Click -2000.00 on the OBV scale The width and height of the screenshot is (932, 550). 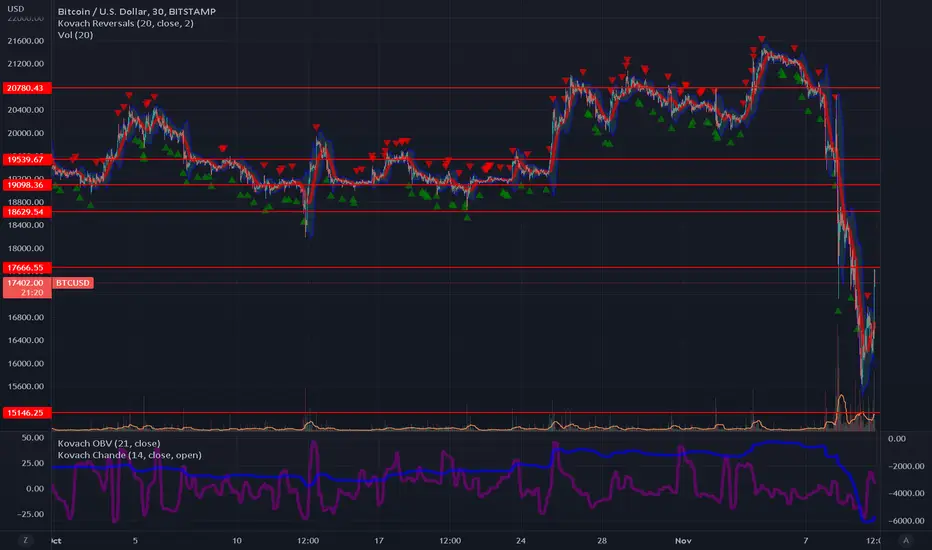pyautogui.click(x=906, y=466)
